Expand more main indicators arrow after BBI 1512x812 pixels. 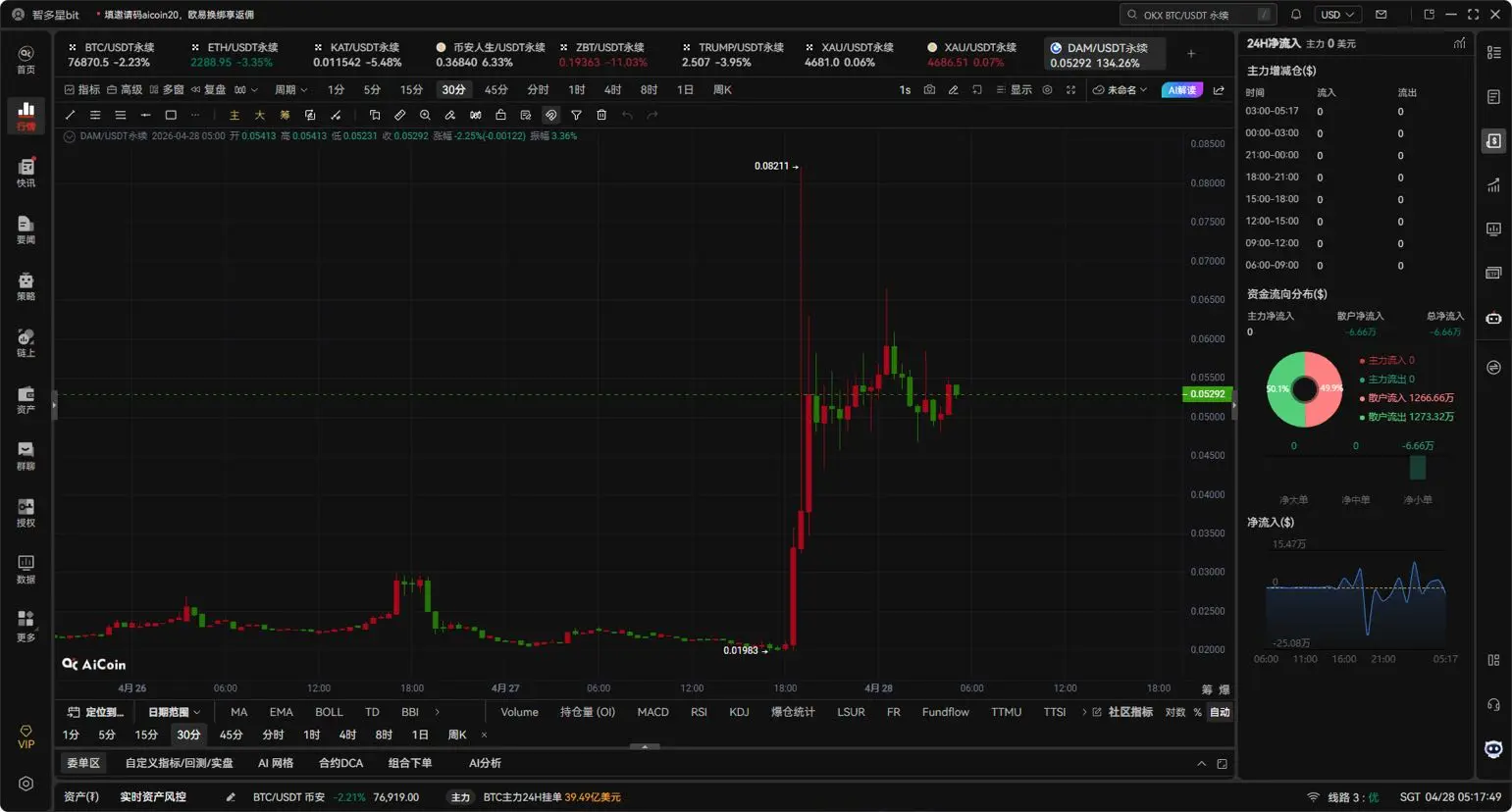[437, 712]
